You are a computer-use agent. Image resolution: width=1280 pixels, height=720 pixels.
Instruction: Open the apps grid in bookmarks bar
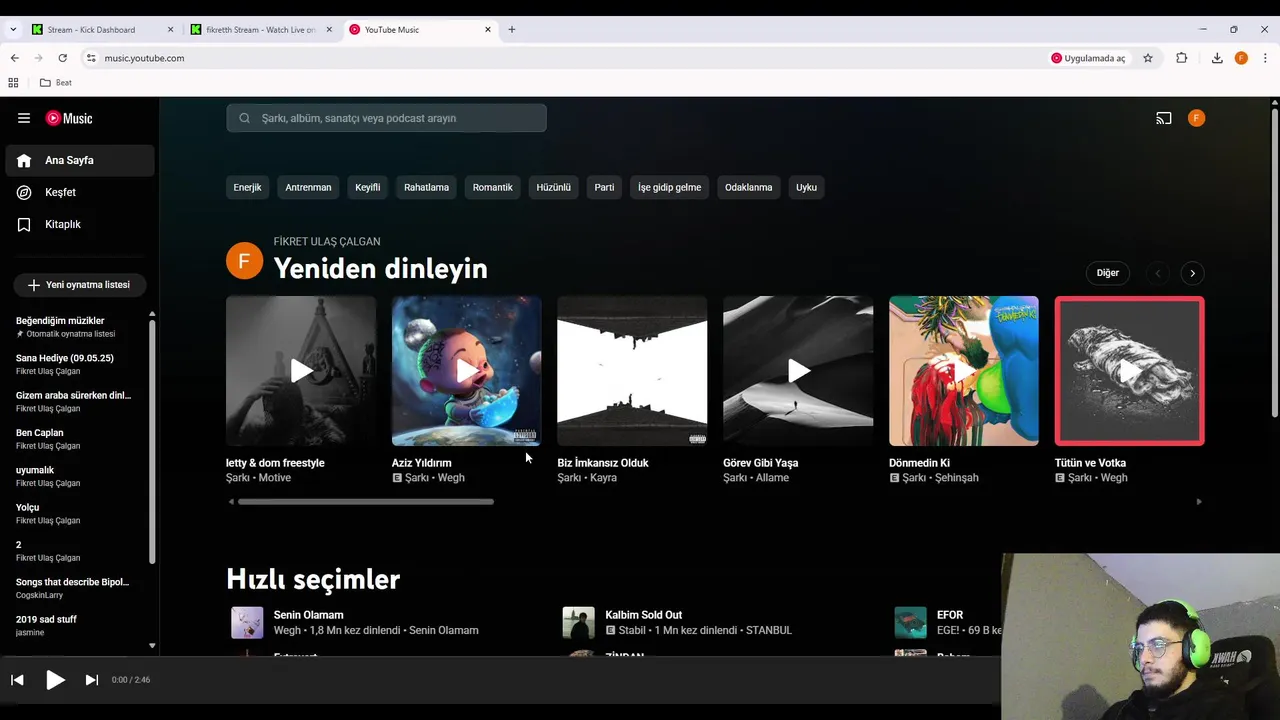click(x=14, y=83)
